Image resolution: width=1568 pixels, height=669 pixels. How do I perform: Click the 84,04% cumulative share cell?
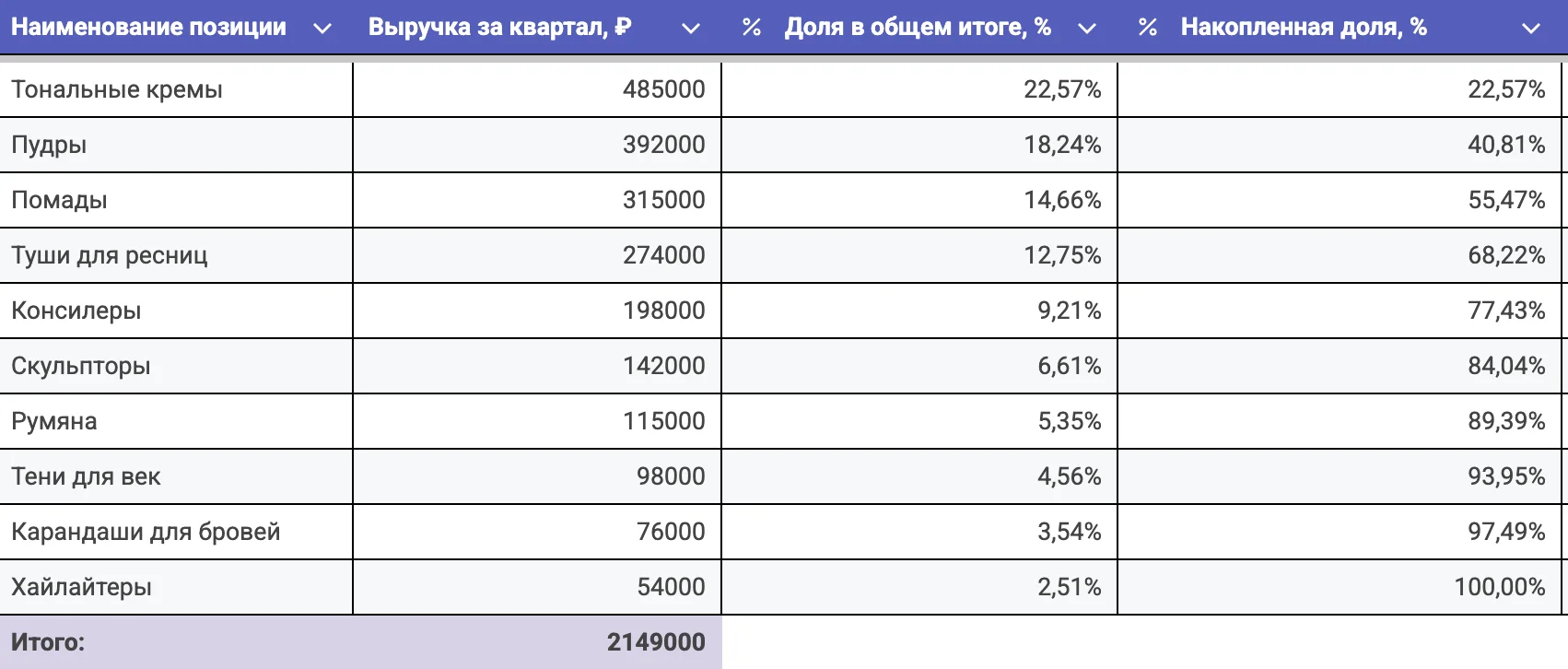1505,366
